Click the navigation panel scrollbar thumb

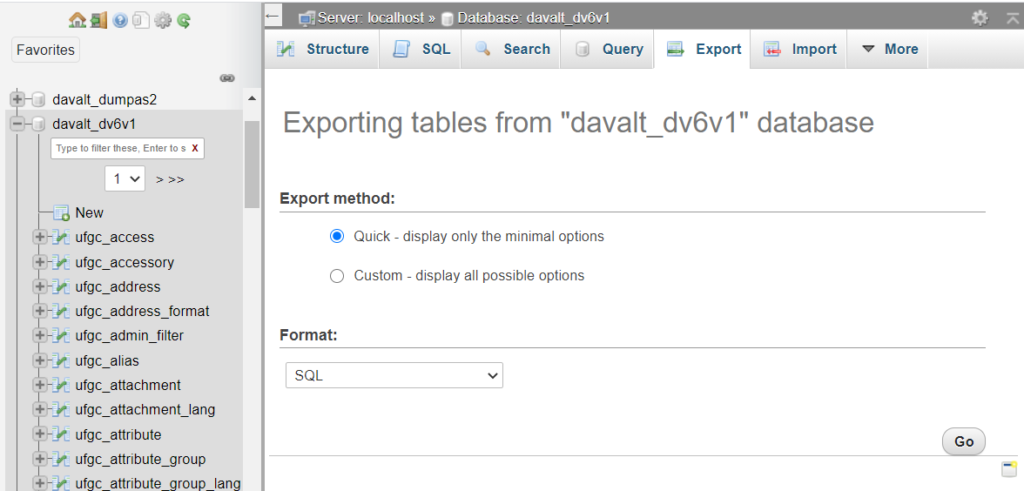[x=252, y=165]
